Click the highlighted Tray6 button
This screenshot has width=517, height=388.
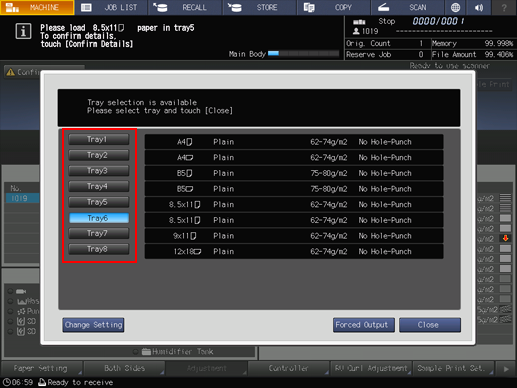(99, 218)
